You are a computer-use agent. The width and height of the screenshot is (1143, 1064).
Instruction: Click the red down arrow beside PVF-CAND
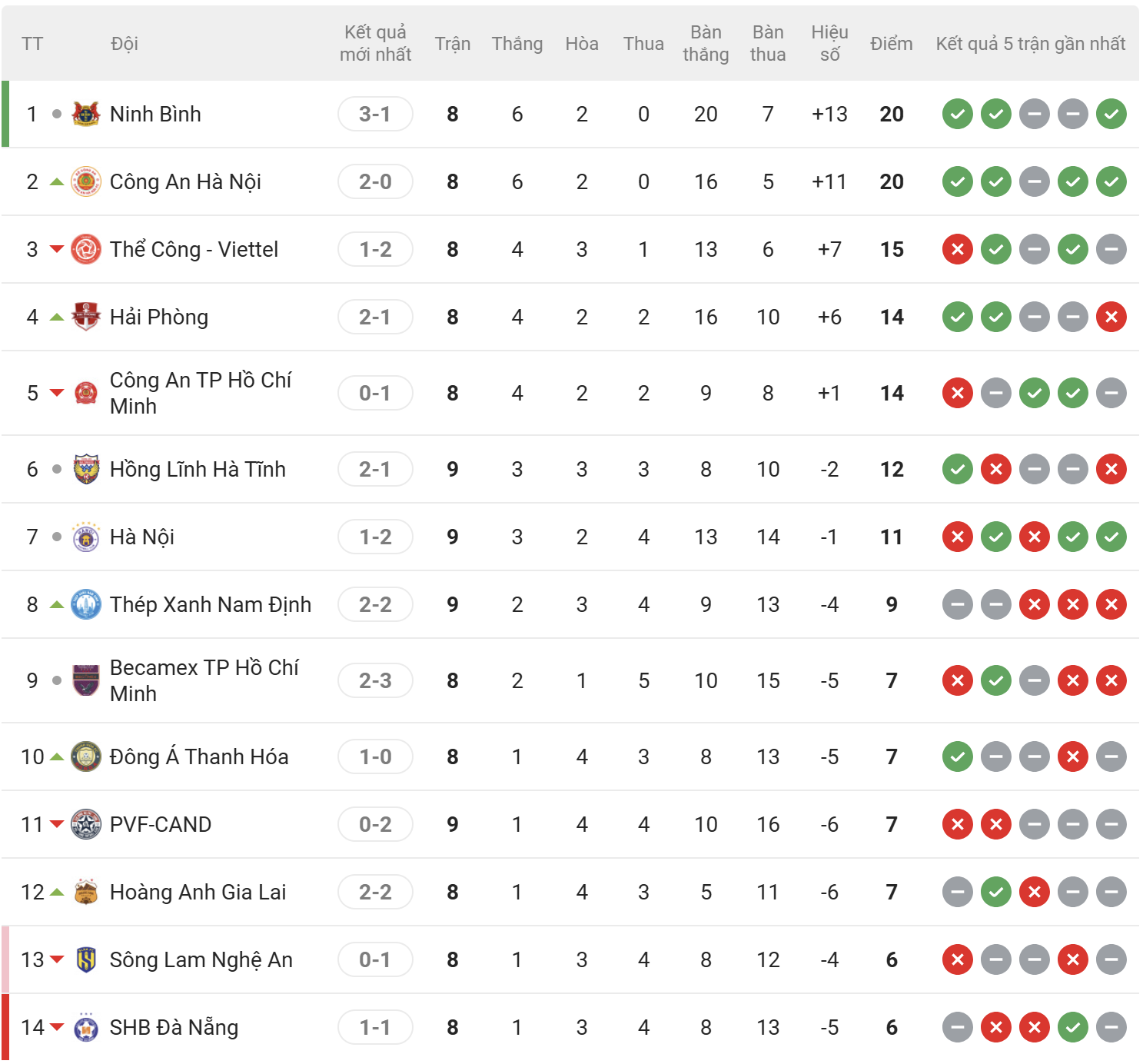(x=57, y=824)
